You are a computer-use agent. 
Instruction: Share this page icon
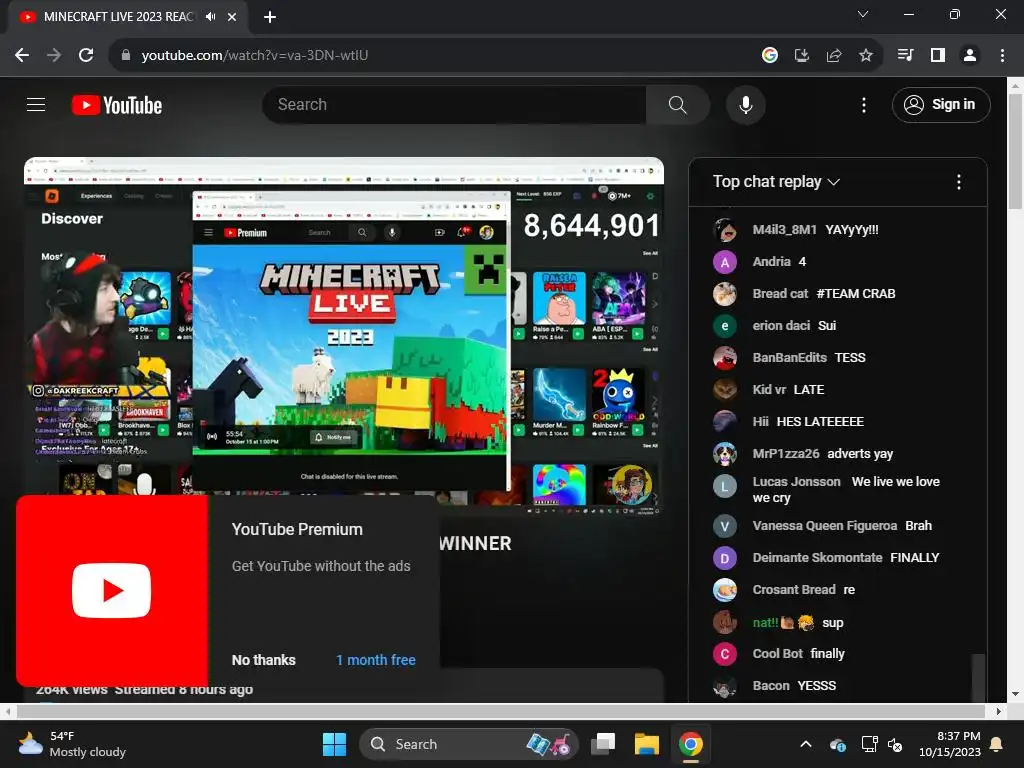833,56
